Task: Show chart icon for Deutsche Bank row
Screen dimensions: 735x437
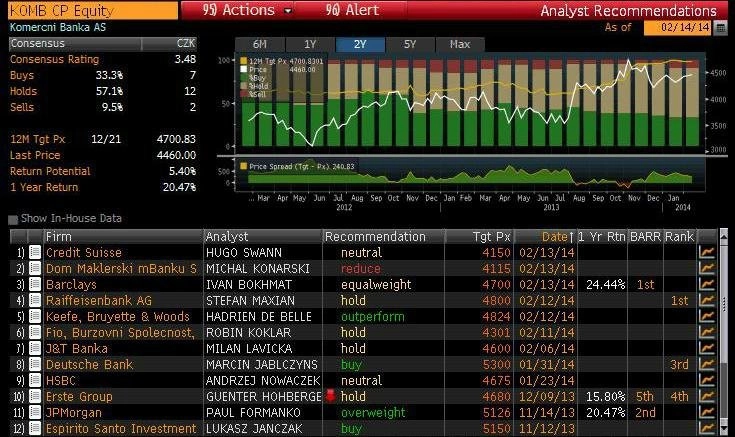Action: 706,364
